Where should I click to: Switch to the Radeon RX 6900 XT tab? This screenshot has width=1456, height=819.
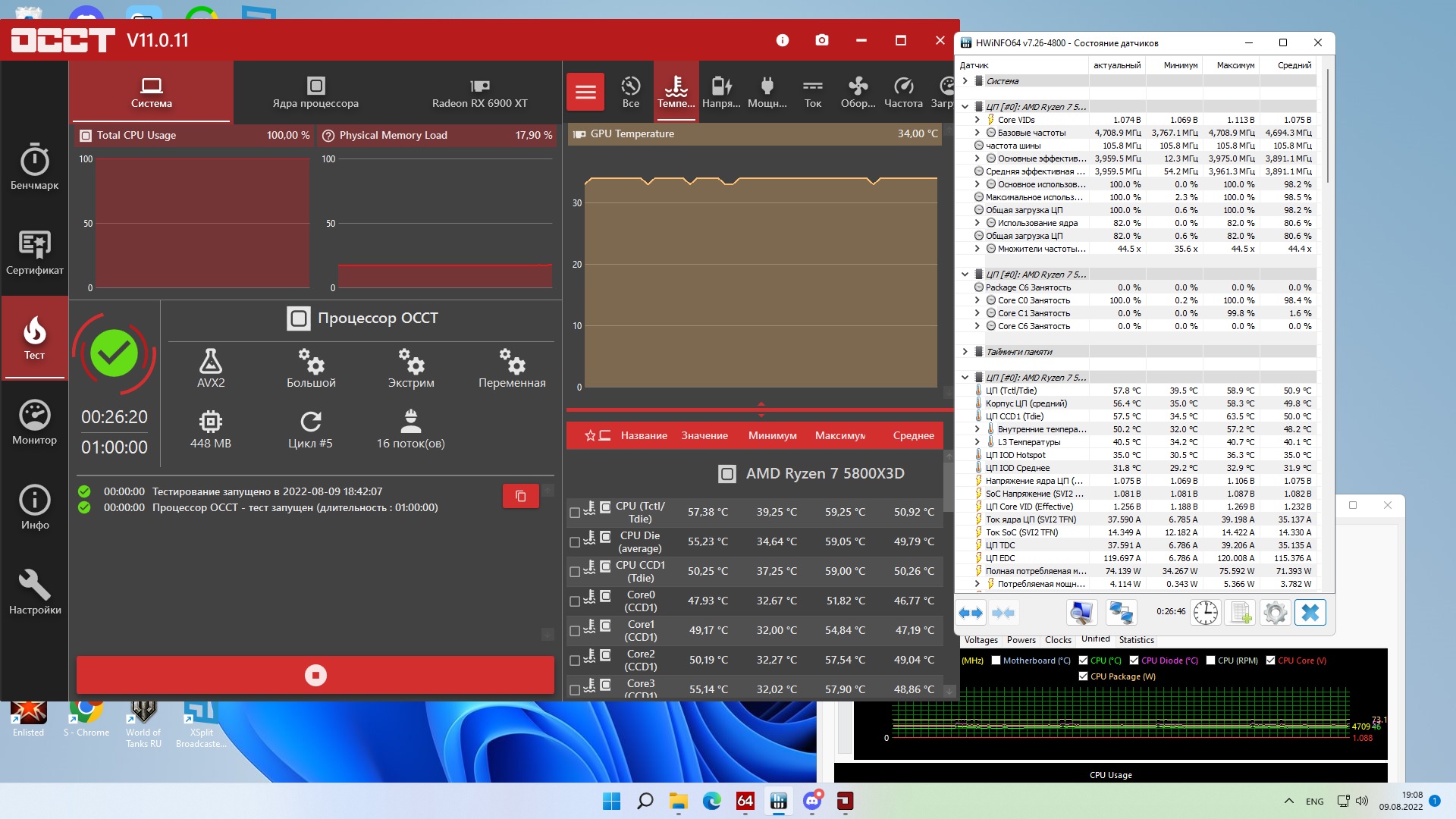tap(479, 92)
